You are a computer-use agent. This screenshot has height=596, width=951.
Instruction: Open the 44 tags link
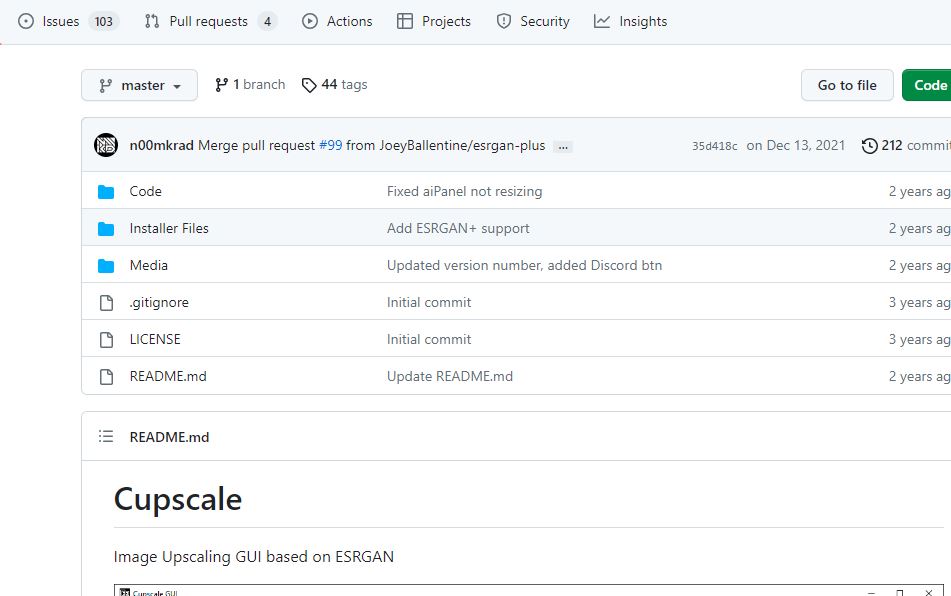pyautogui.click(x=335, y=84)
